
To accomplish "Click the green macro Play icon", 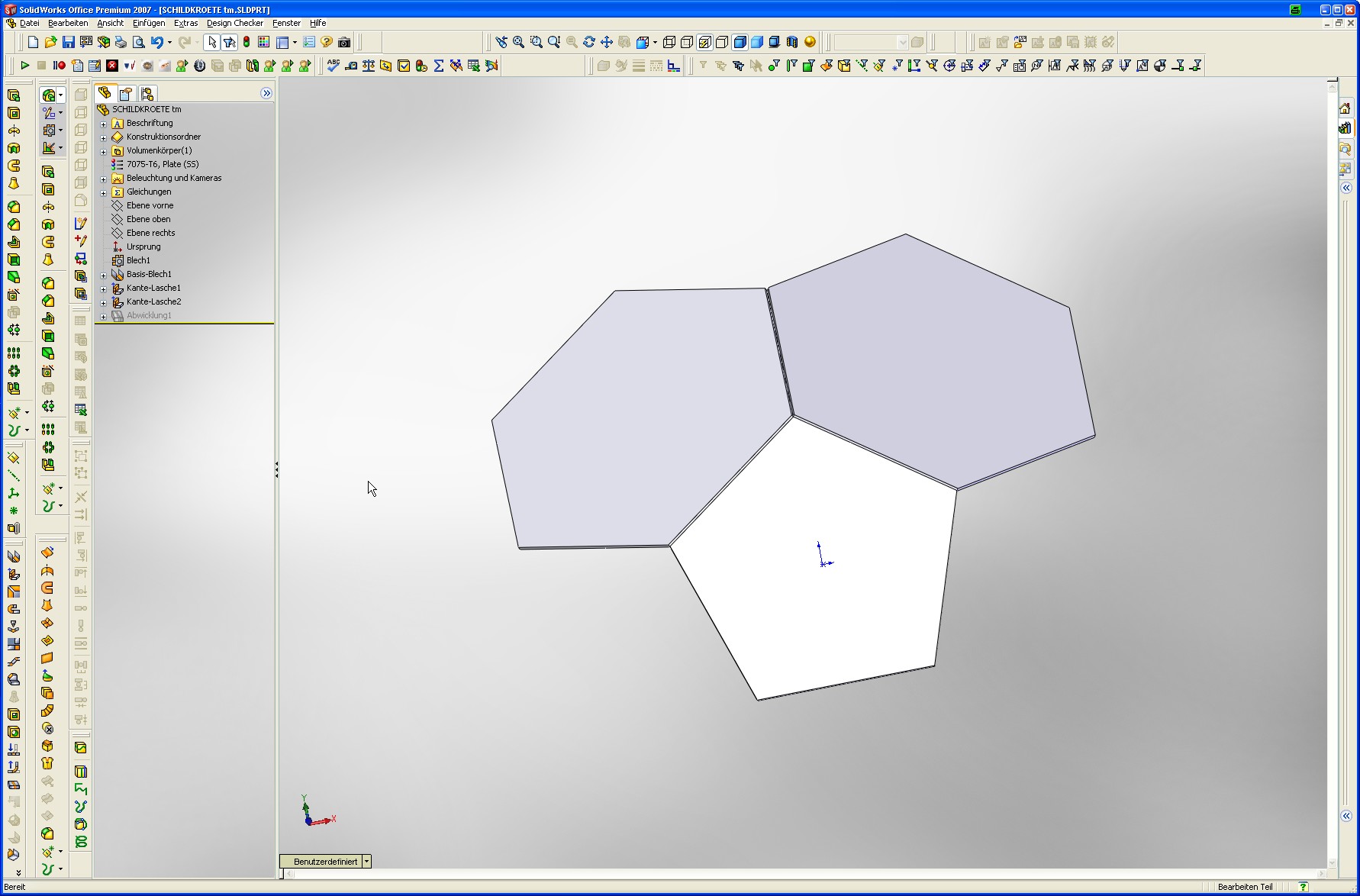I will click(24, 66).
